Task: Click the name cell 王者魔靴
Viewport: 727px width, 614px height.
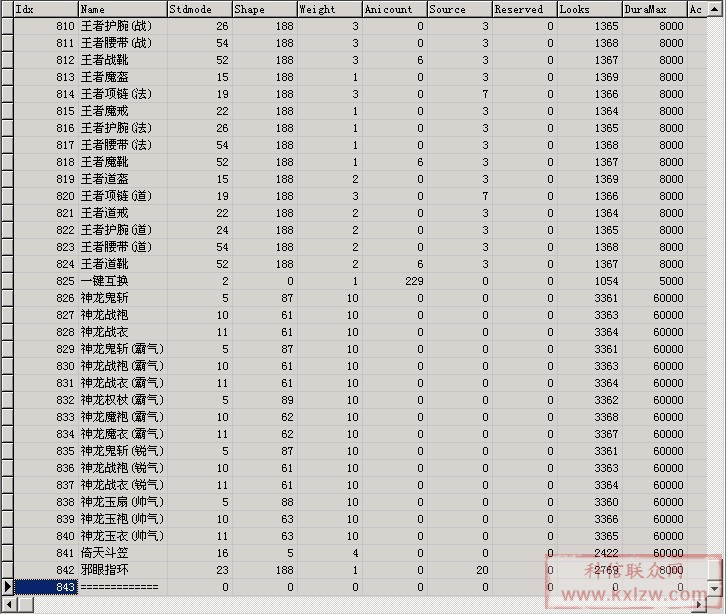Action: [x=122, y=162]
